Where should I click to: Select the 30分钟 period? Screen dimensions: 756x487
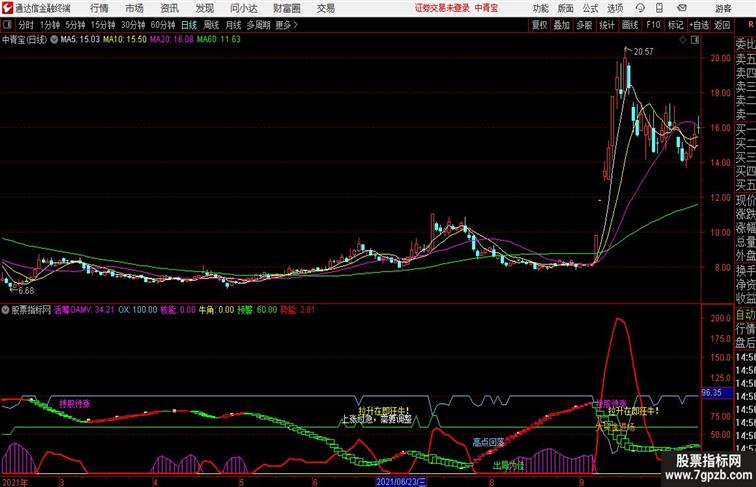[133, 25]
